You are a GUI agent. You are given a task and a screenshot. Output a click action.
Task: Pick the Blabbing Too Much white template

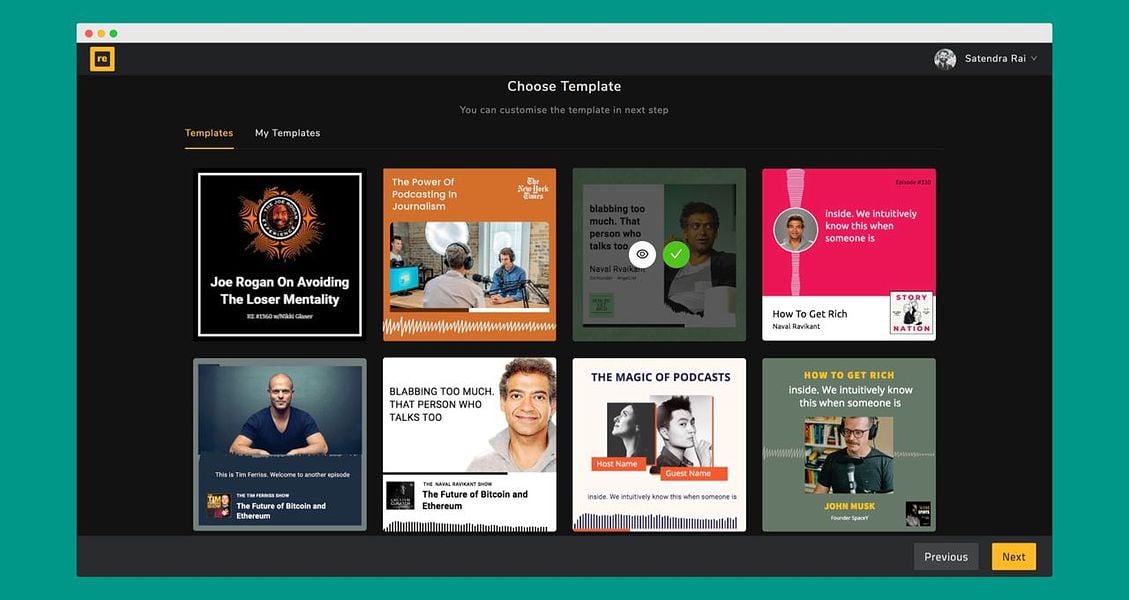click(469, 444)
